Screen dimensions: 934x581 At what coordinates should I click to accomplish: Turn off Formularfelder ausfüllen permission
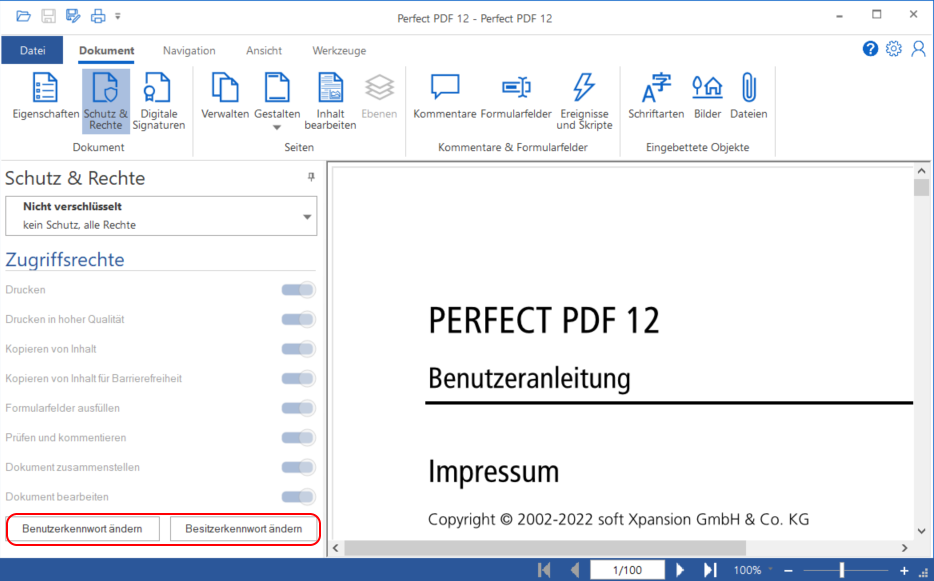pyautogui.click(x=297, y=408)
